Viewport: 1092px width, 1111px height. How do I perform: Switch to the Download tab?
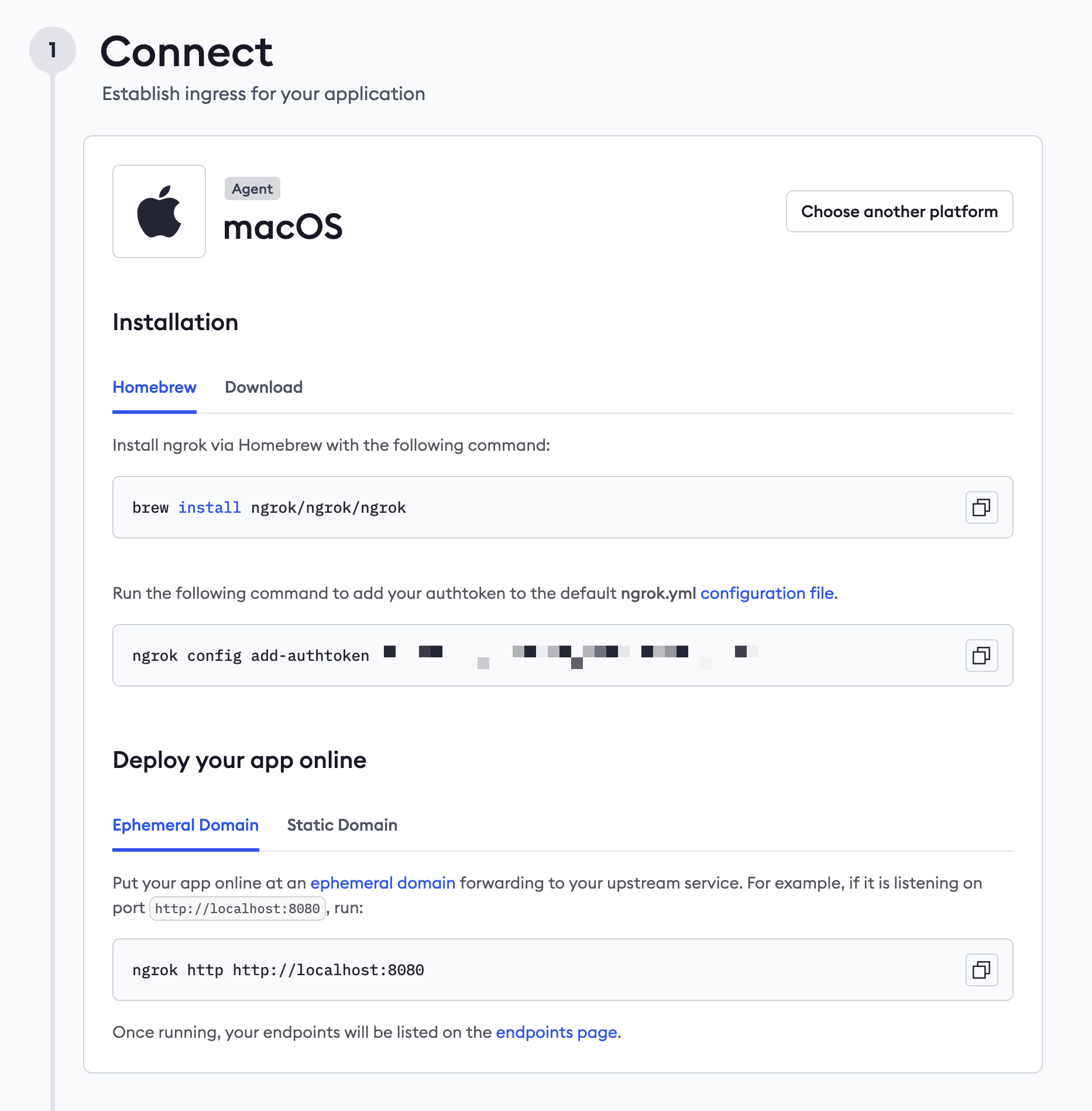coord(264,388)
